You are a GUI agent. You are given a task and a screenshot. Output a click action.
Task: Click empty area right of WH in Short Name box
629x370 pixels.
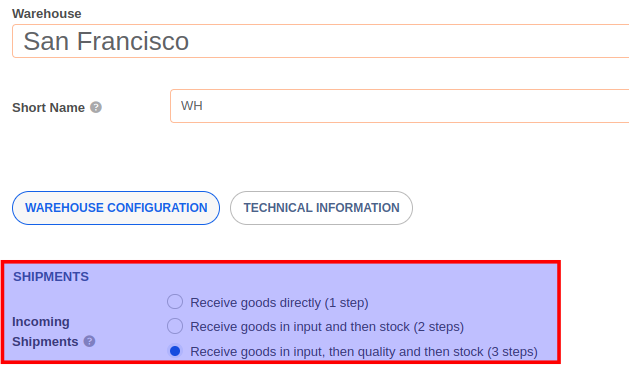(413, 106)
